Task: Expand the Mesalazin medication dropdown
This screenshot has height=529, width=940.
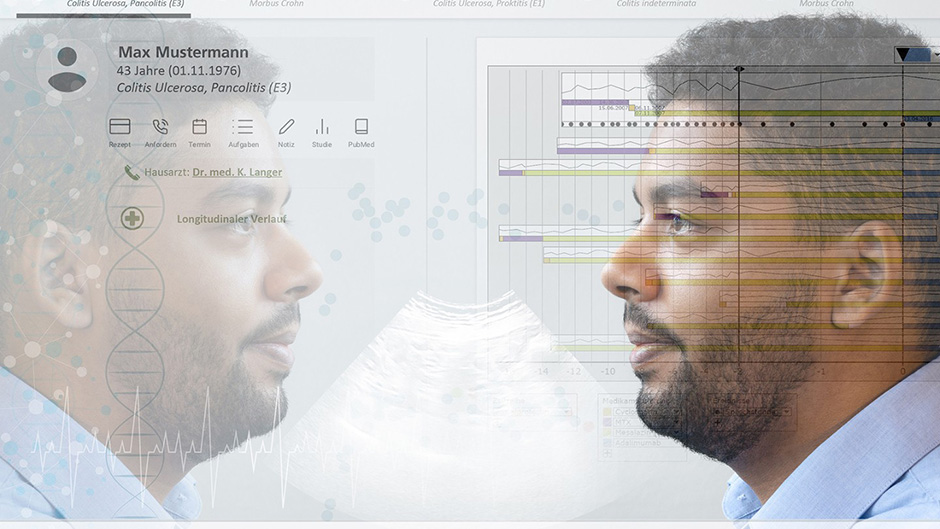Action: [x=677, y=432]
